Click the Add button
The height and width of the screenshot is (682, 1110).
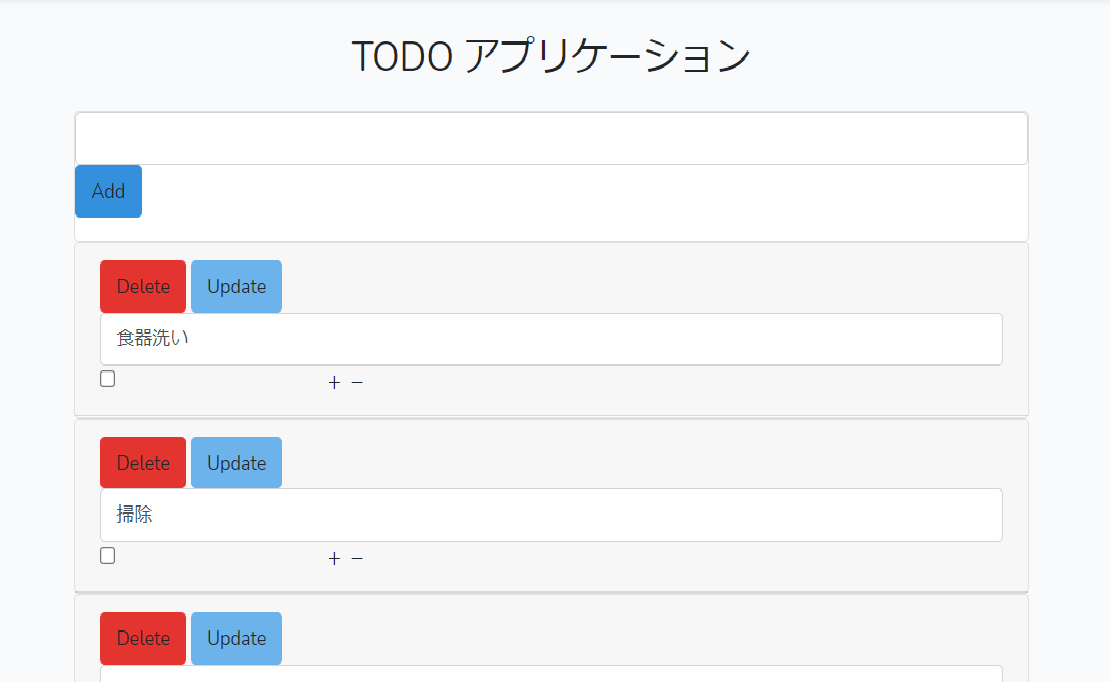coord(107,190)
